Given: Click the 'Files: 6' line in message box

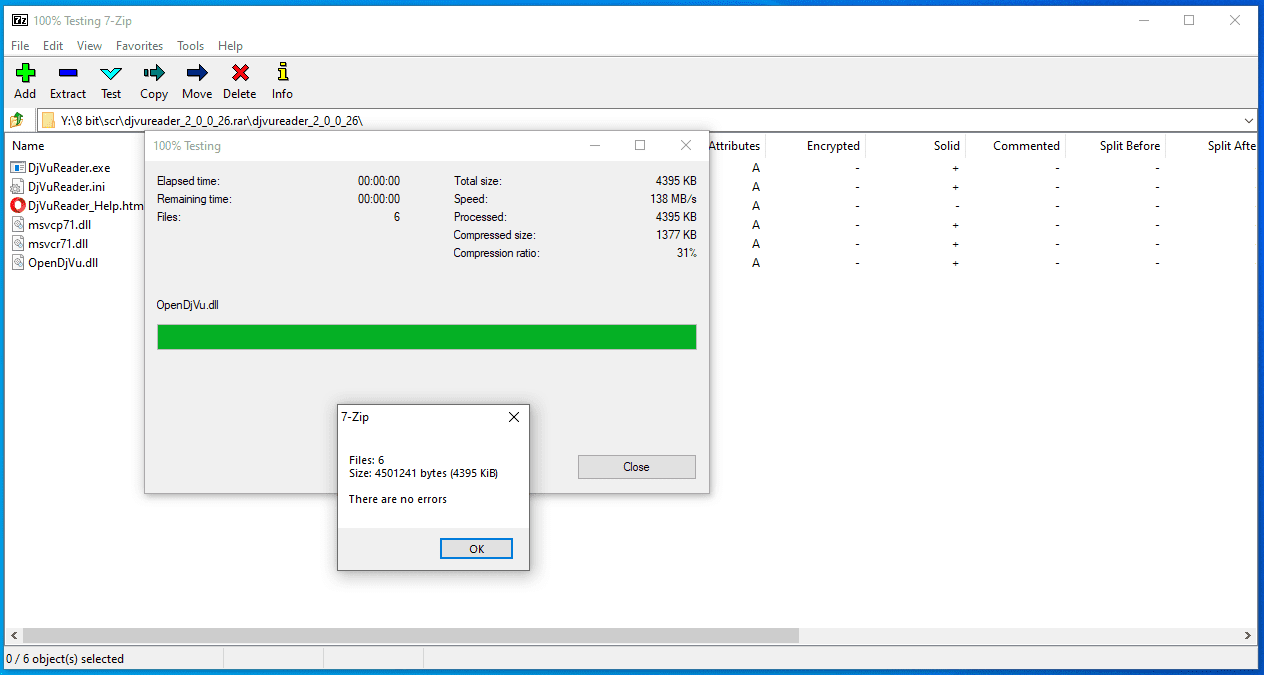Looking at the screenshot, I should [366, 460].
